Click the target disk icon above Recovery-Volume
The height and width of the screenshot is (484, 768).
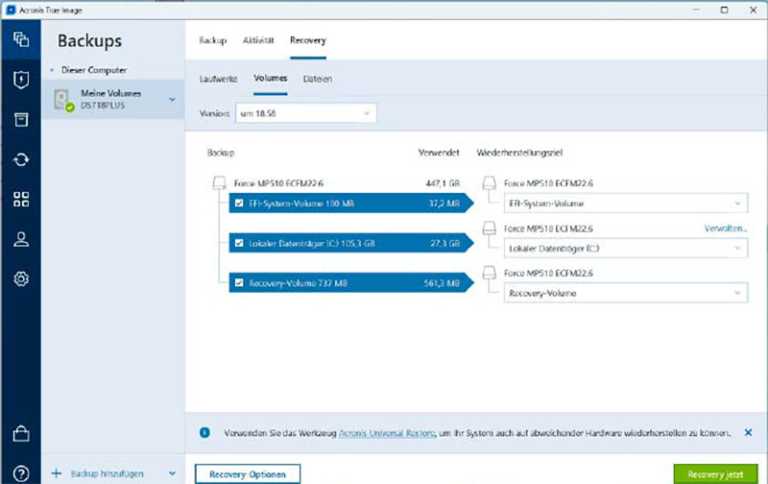(x=489, y=273)
